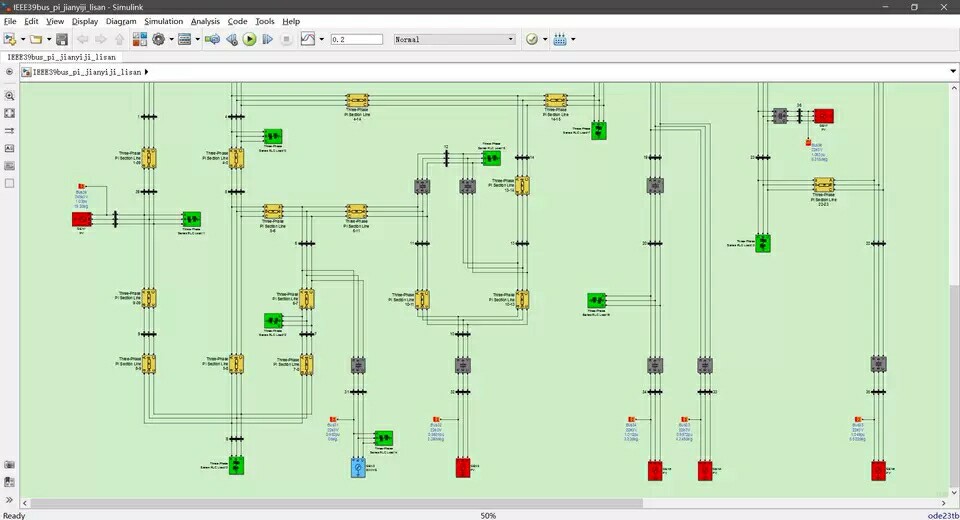Select the blue source block at the bottom
Screen dimensions: 960x520
tap(358, 467)
